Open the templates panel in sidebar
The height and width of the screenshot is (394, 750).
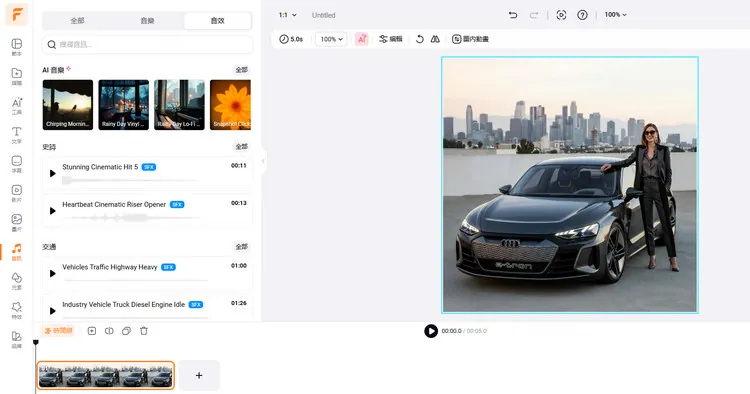click(x=16, y=47)
